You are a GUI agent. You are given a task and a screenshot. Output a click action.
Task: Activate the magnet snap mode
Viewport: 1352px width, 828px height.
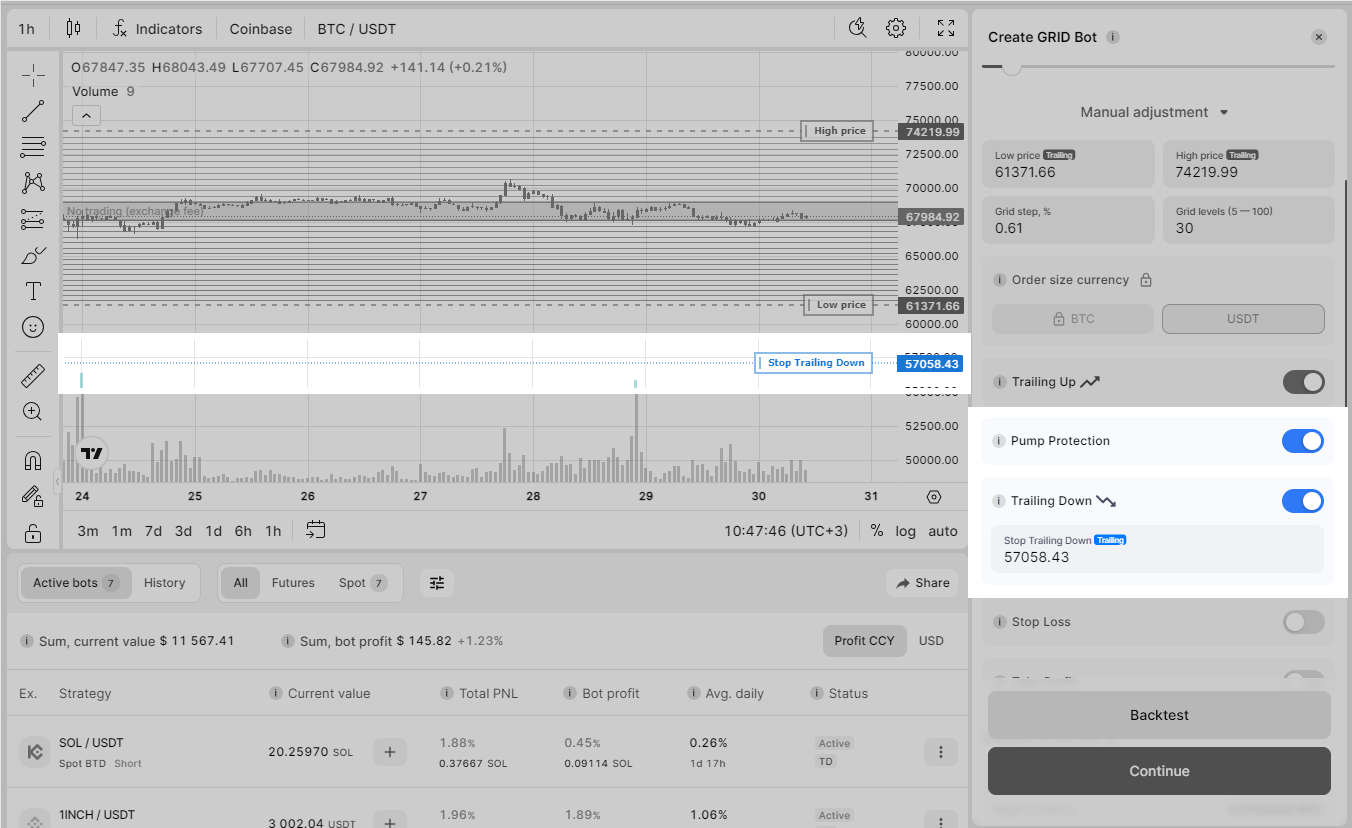click(x=33, y=460)
